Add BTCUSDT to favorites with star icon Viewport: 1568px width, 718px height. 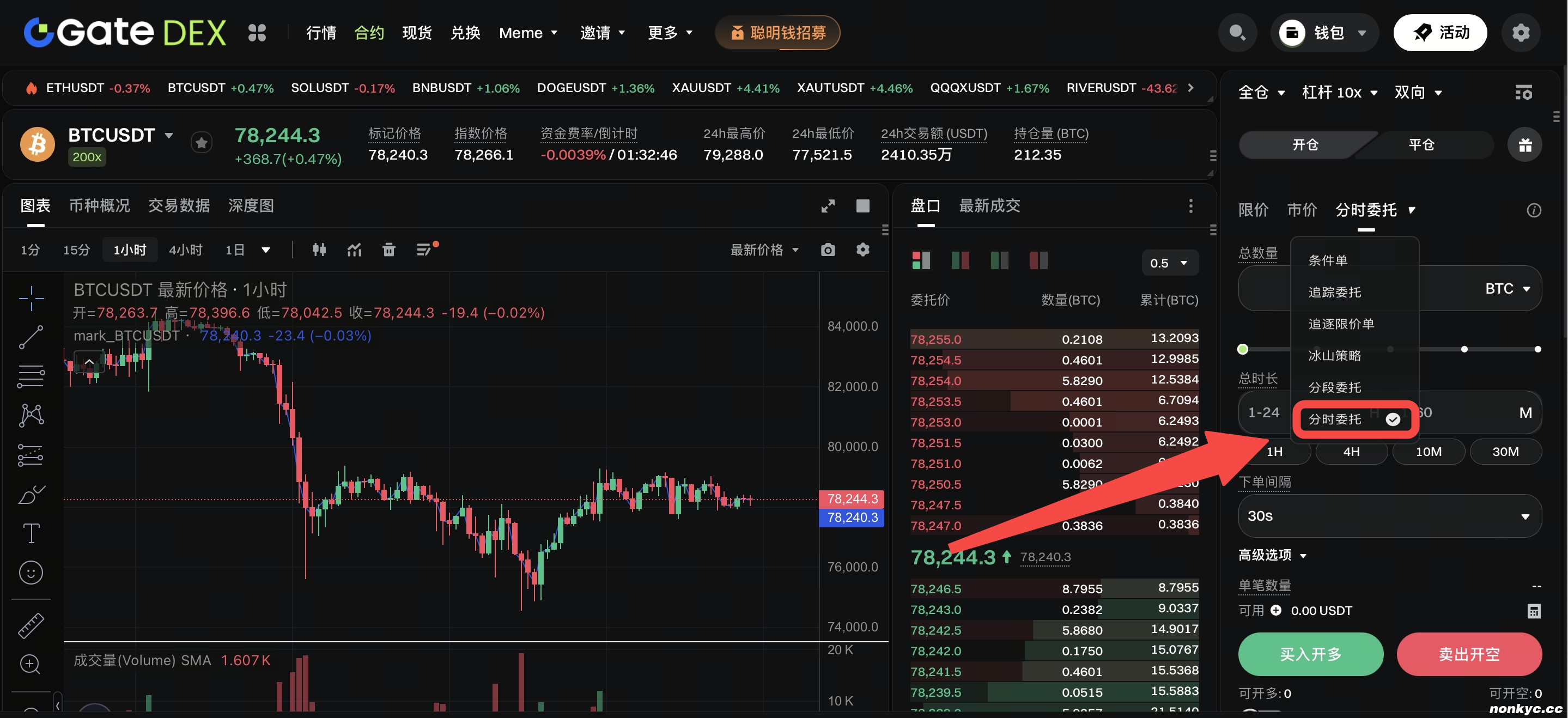click(x=202, y=143)
